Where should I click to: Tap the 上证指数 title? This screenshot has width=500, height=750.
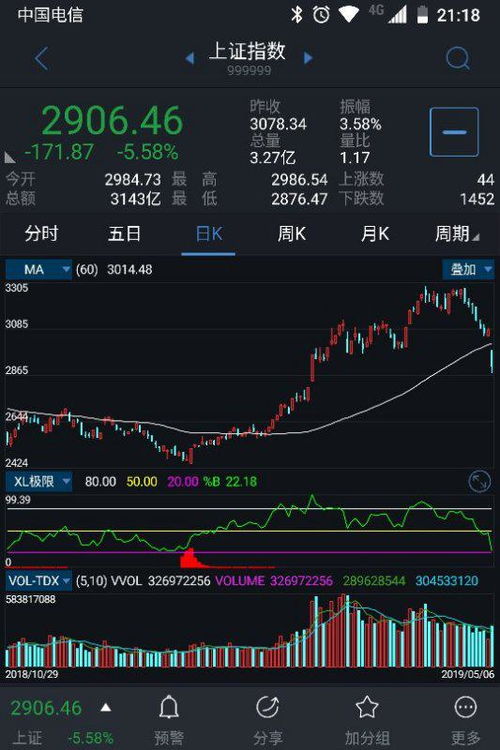coord(247,51)
